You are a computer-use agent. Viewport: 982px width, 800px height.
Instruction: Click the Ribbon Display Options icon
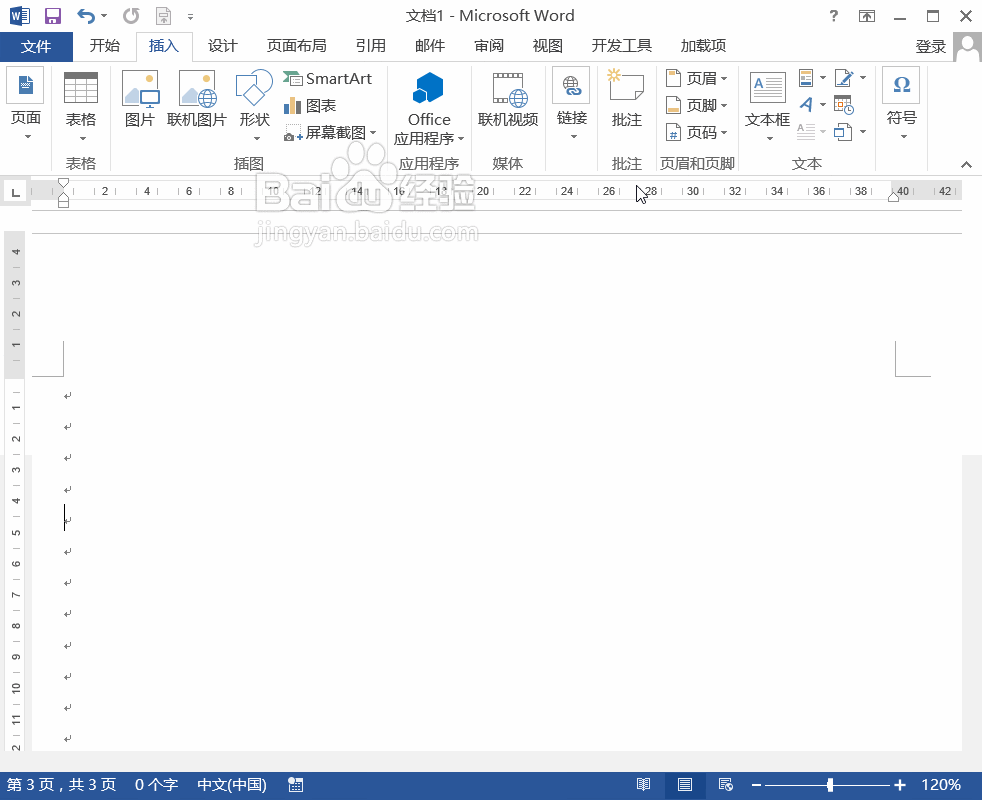coord(867,16)
